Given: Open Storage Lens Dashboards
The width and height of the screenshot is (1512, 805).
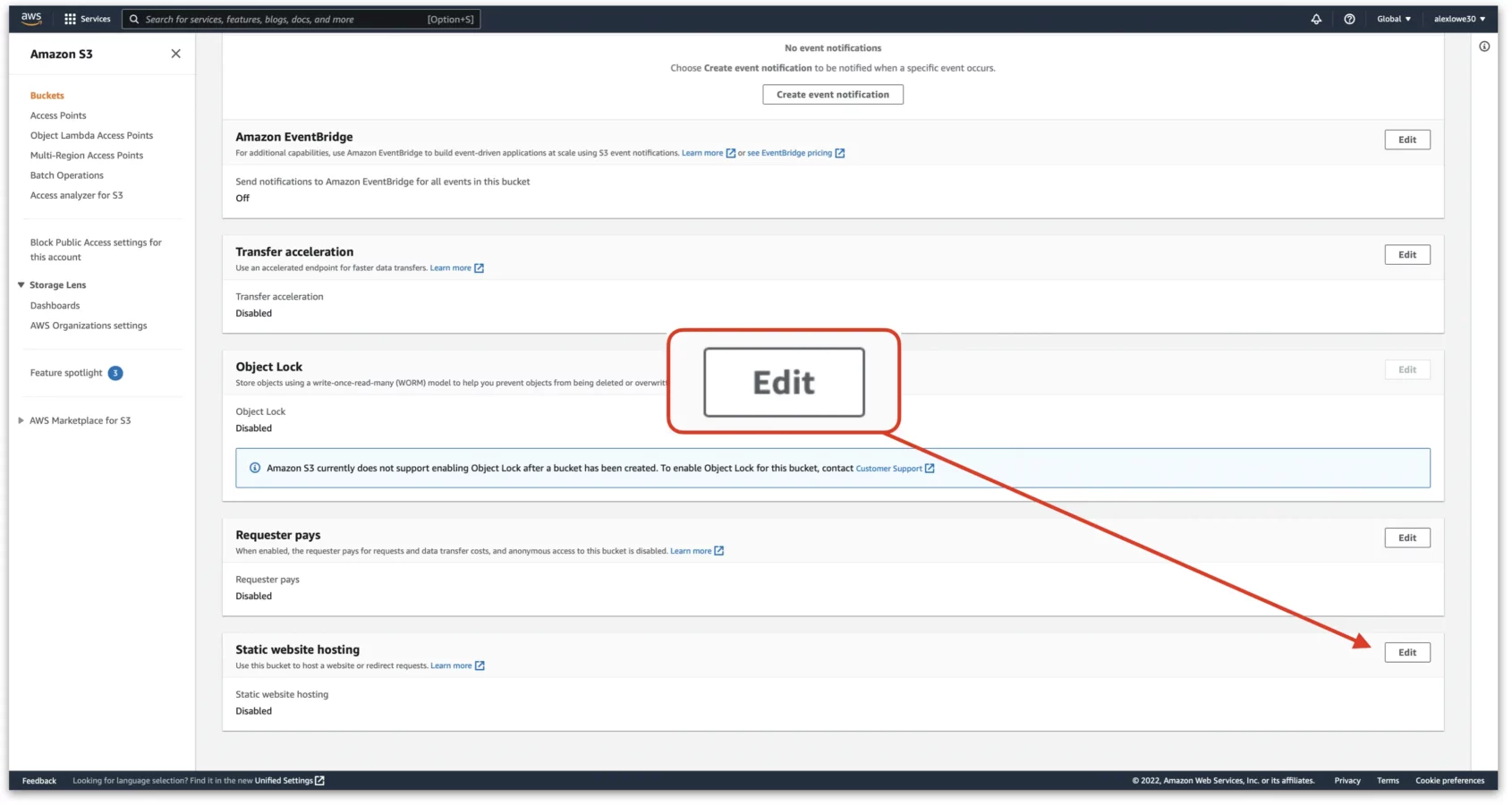Looking at the screenshot, I should [55, 306].
